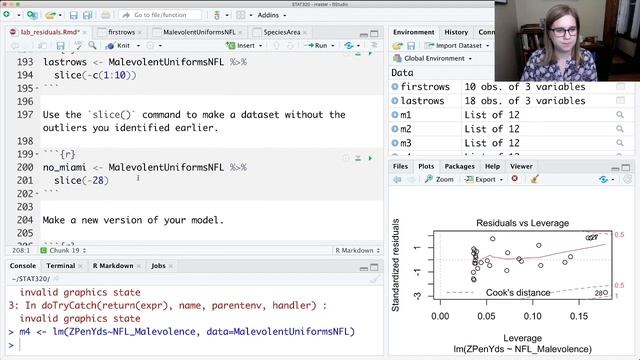Viewport: 640px width, 360px height.
Task: Change the R Markdown file type selector
Action: pyautogui.click(x=357, y=250)
